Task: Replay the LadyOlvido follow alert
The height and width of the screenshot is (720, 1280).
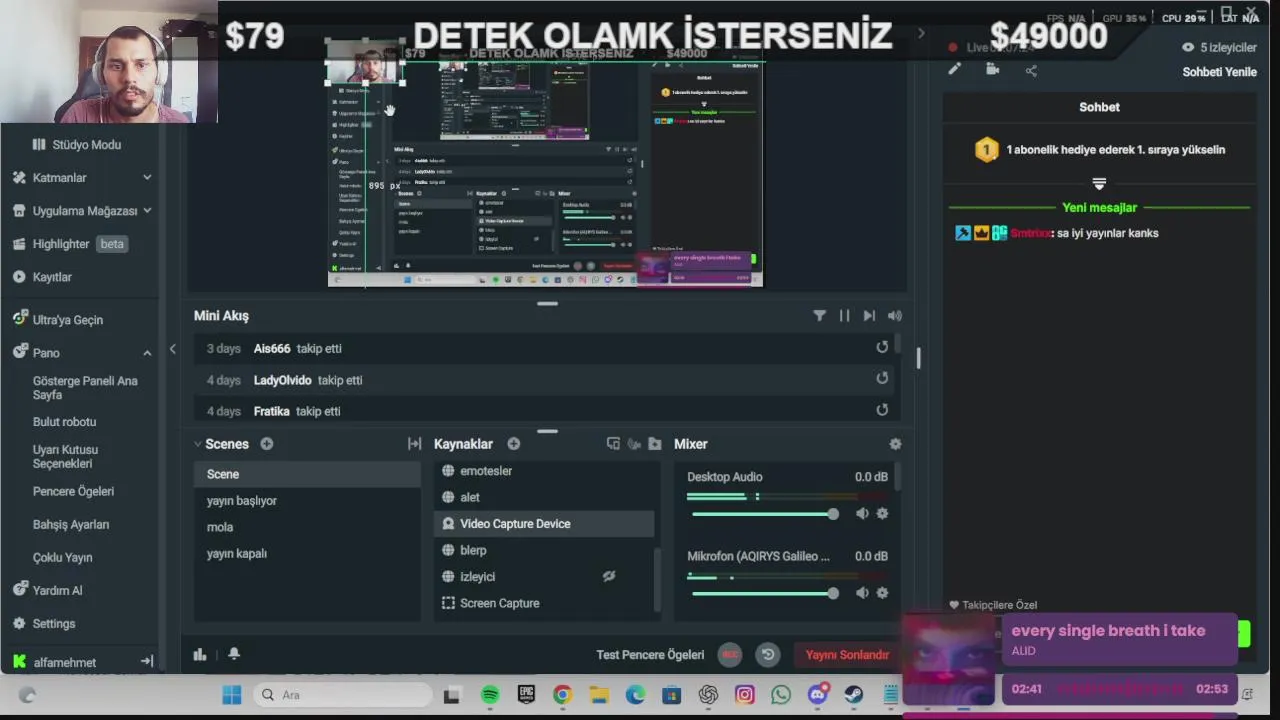Action: [882, 378]
